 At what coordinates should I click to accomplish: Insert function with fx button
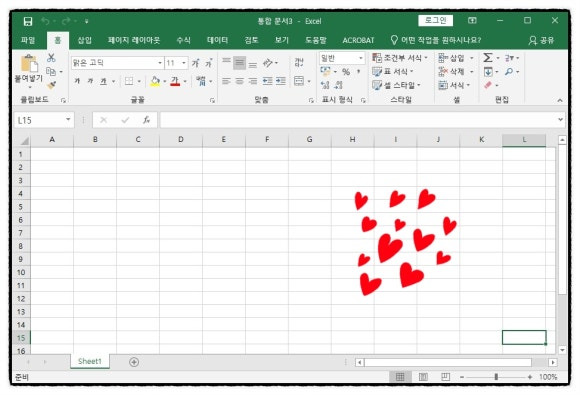coord(146,120)
